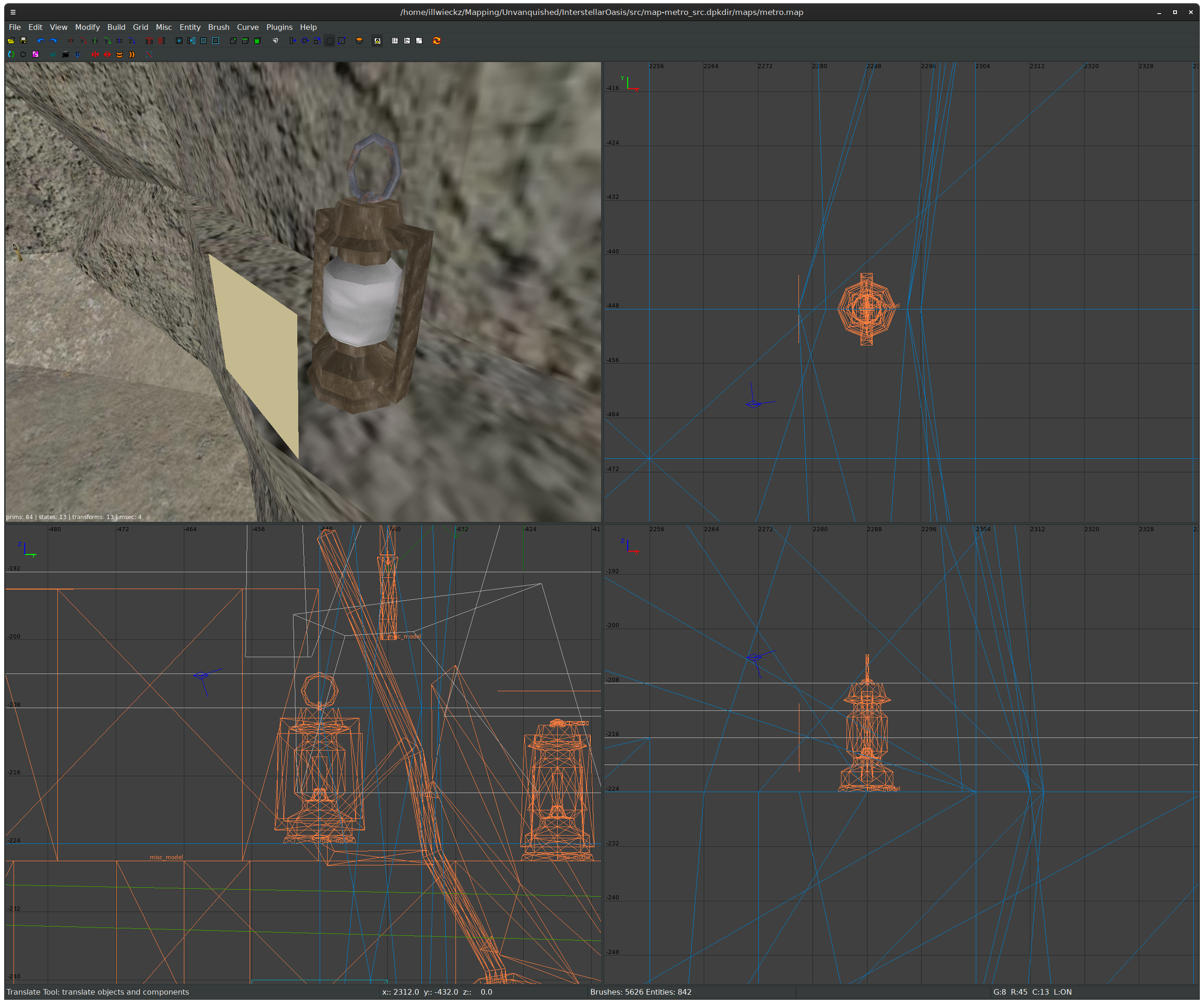The height and width of the screenshot is (1004, 1204).
Task: Click the tree planter icon
Action: point(53,55)
